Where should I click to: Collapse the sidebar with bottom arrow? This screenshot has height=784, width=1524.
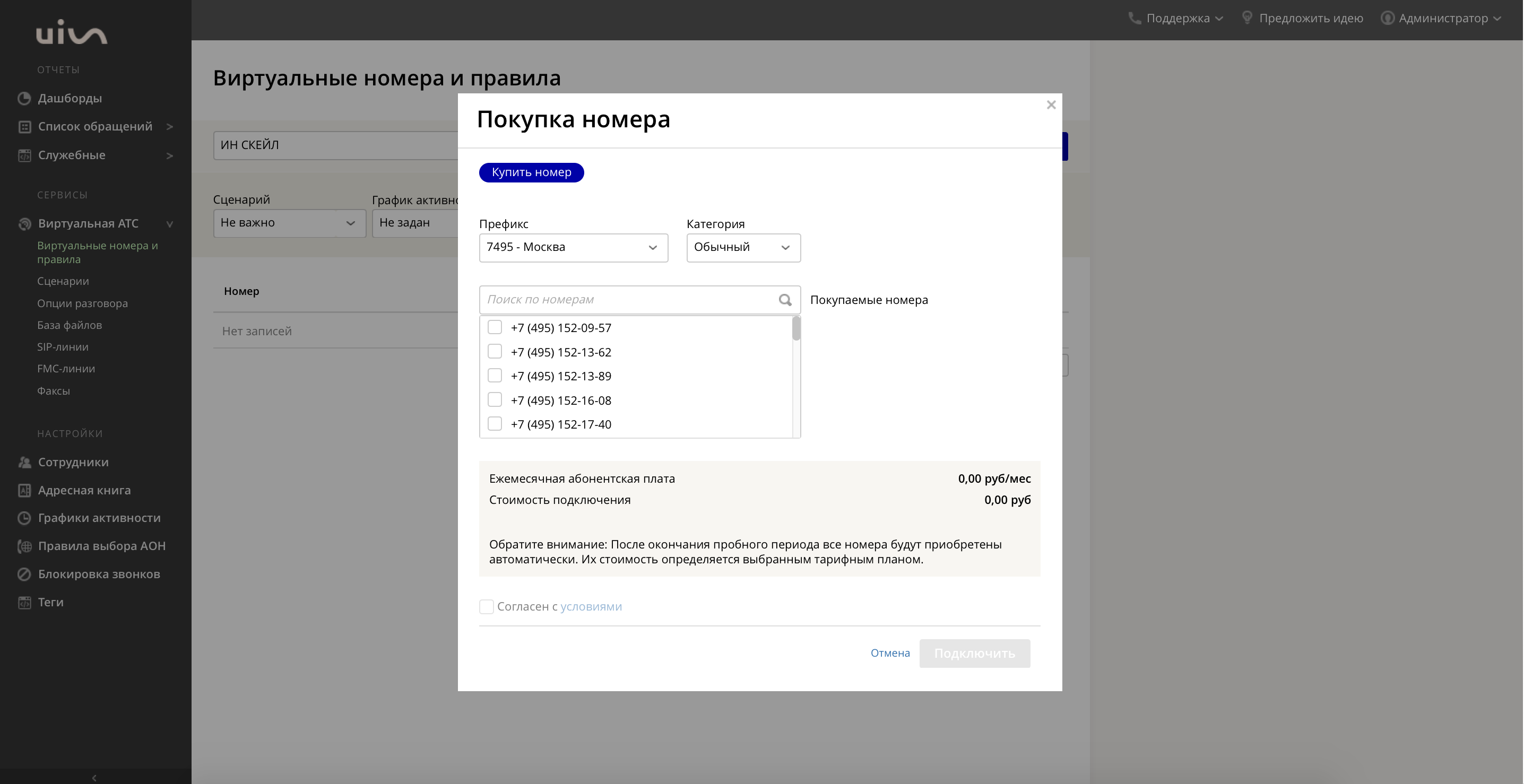pyautogui.click(x=94, y=778)
